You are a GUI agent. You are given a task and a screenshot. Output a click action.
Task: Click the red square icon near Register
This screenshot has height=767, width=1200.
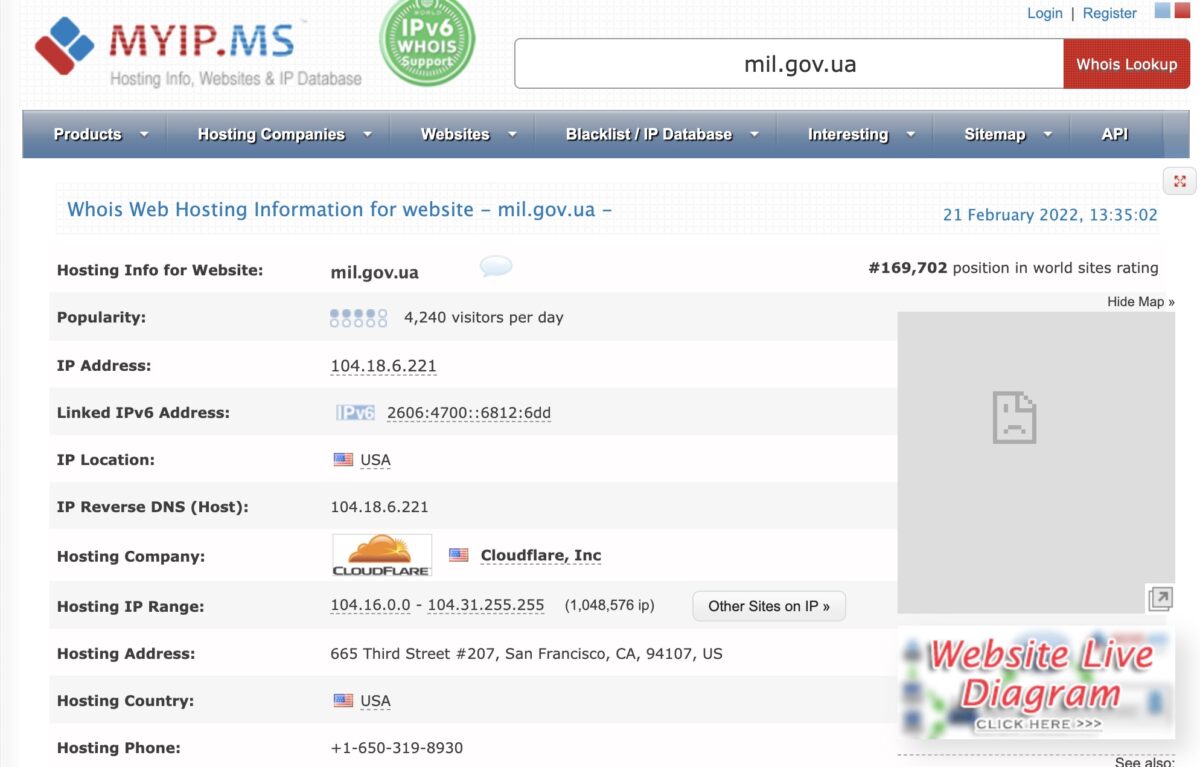click(x=1182, y=11)
